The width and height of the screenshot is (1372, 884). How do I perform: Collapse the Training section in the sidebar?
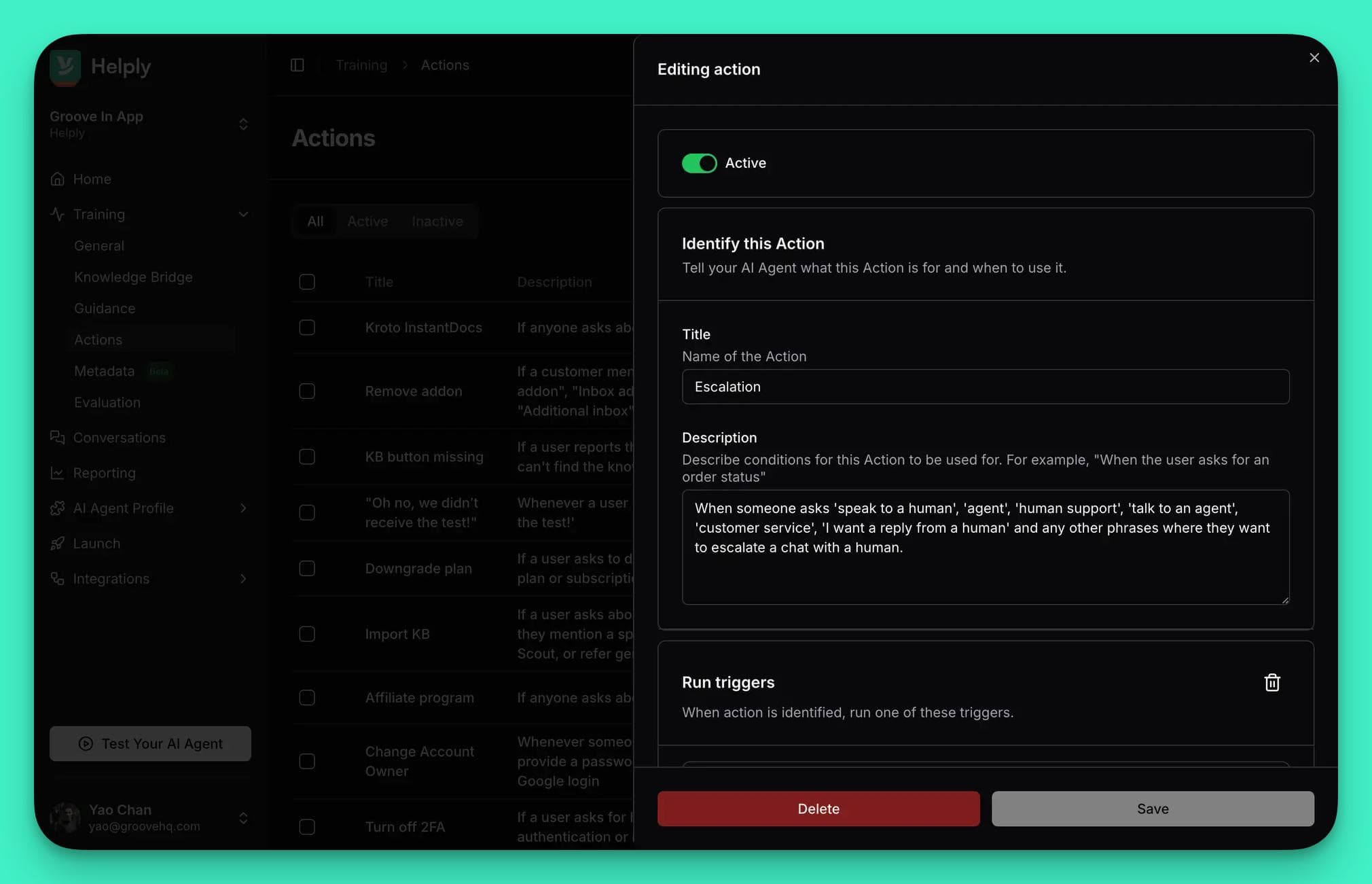click(244, 214)
